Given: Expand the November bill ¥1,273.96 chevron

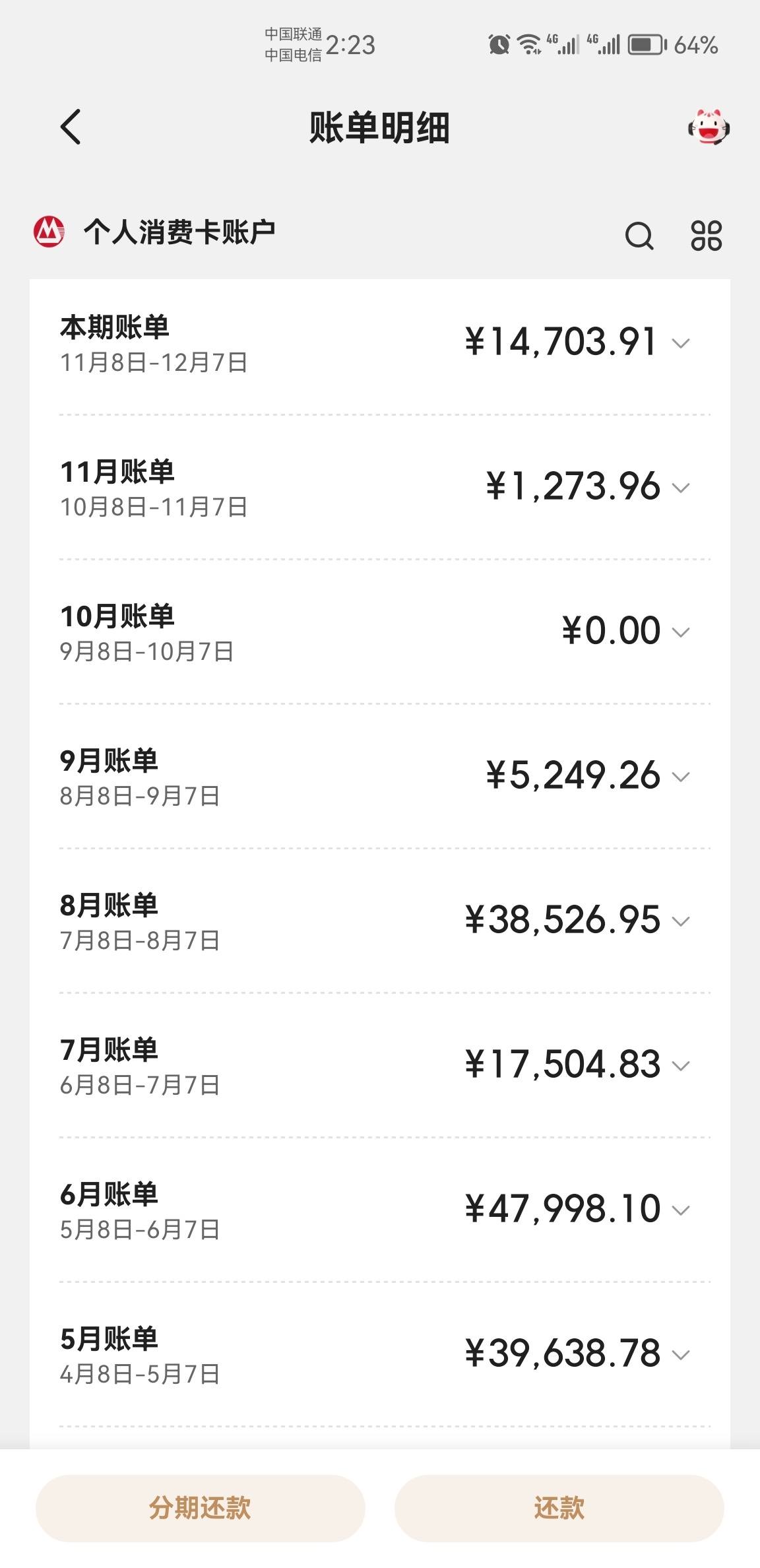Looking at the screenshot, I should 681,488.
